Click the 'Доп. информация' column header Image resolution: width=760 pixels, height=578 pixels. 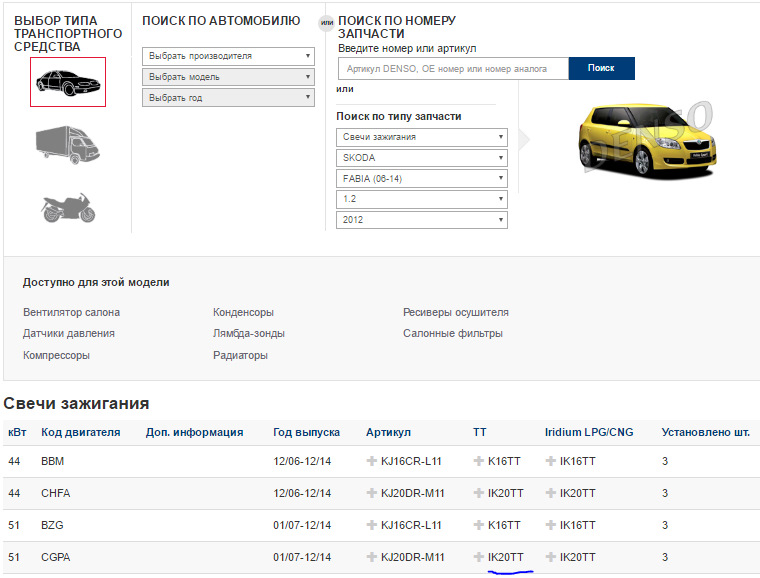point(194,432)
